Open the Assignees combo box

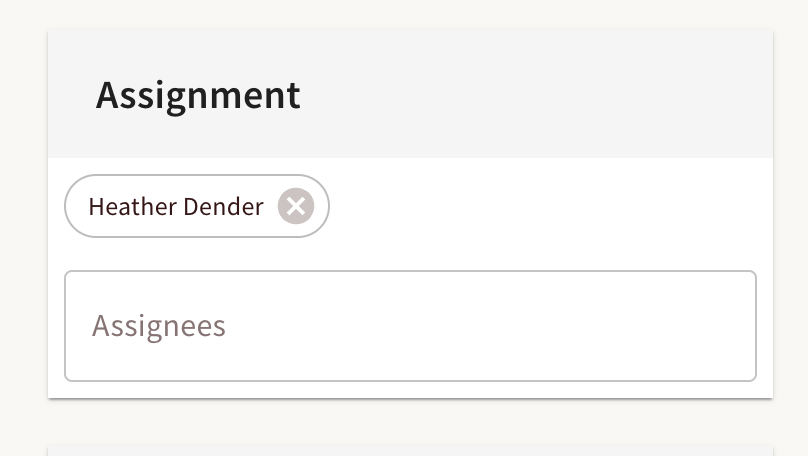click(410, 326)
